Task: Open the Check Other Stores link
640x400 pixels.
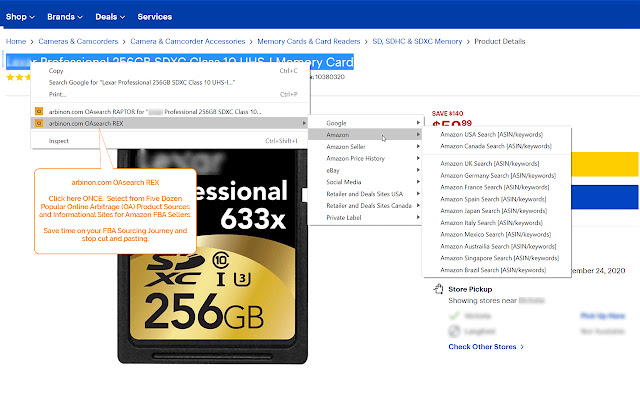Action: [x=486, y=347]
